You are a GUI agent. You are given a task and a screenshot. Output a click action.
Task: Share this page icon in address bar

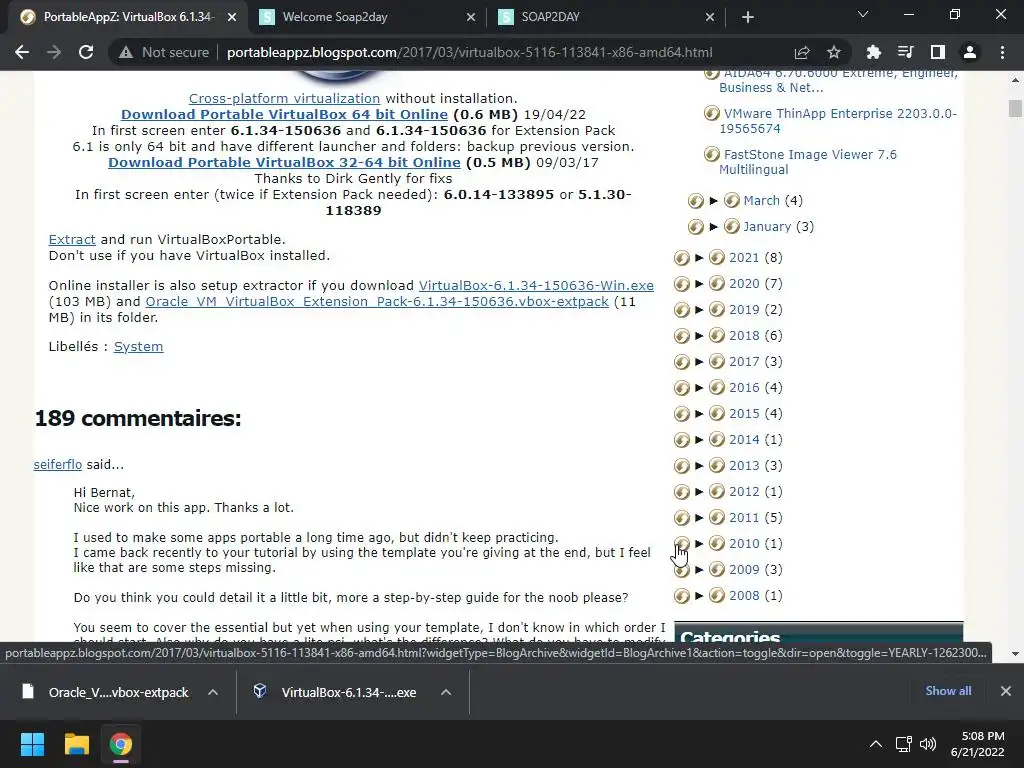click(802, 52)
